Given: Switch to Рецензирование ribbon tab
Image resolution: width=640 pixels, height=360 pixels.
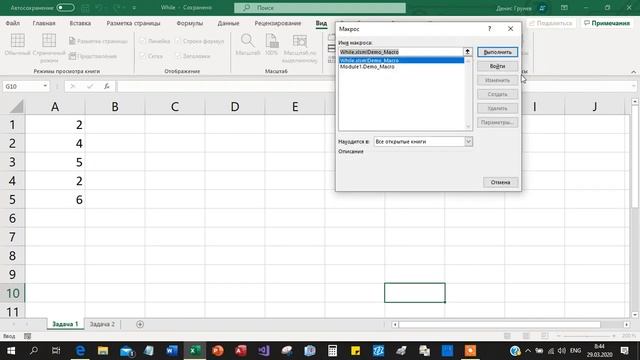Looking at the screenshot, I should 278,23.
